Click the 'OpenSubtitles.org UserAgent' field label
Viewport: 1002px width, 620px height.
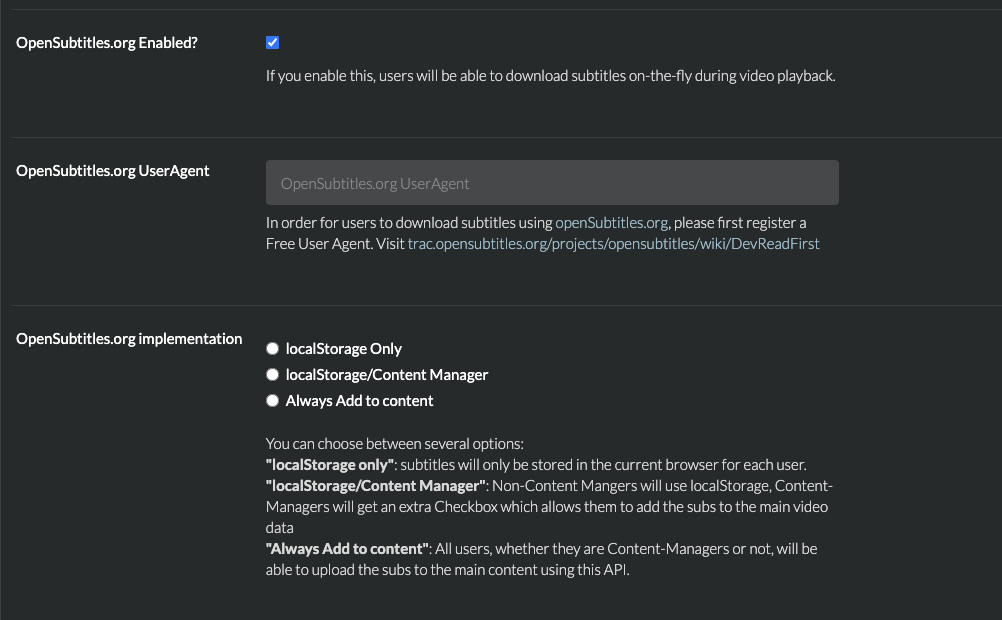(113, 171)
